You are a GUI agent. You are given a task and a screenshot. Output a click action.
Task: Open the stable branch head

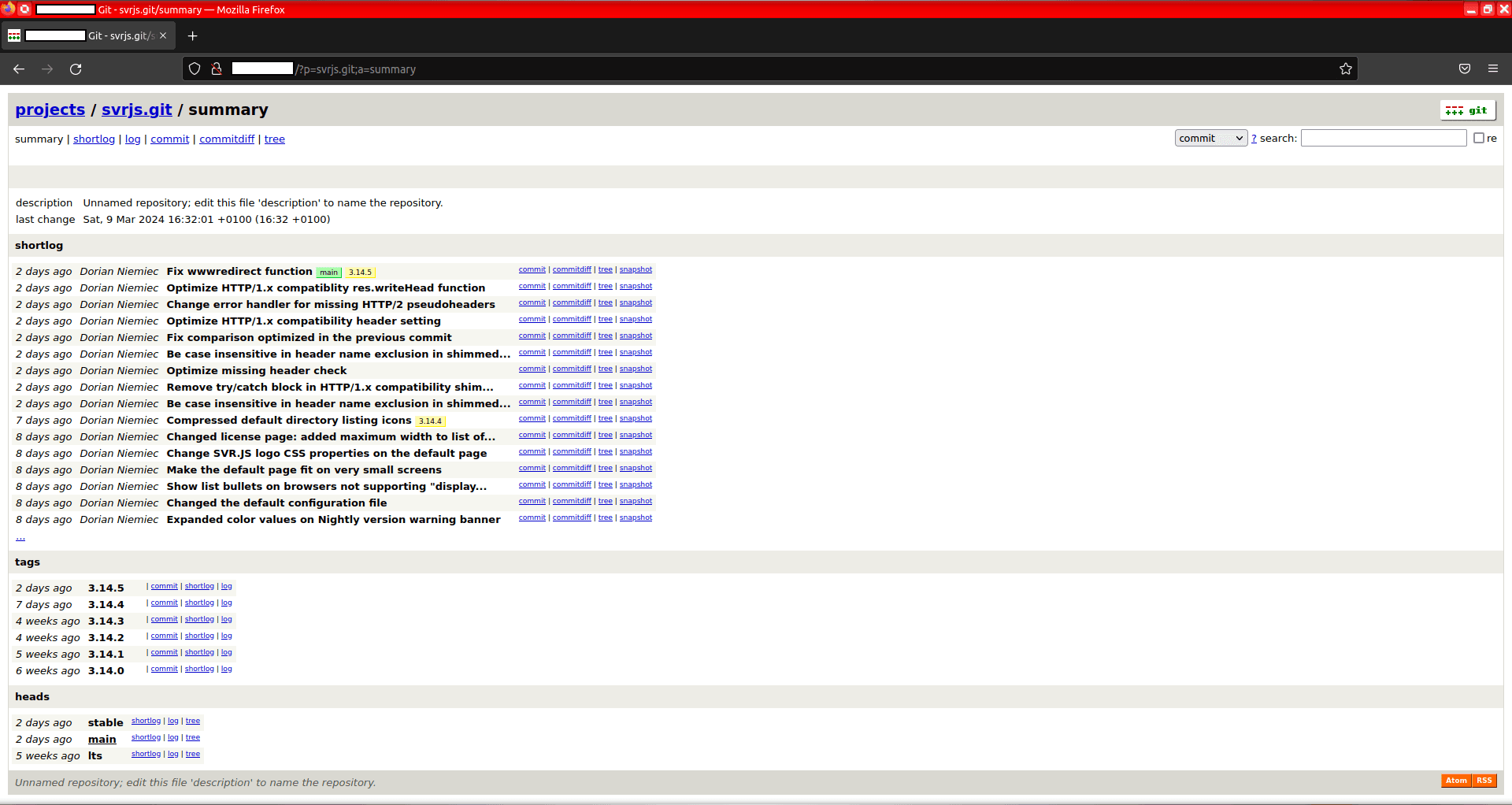[106, 723]
